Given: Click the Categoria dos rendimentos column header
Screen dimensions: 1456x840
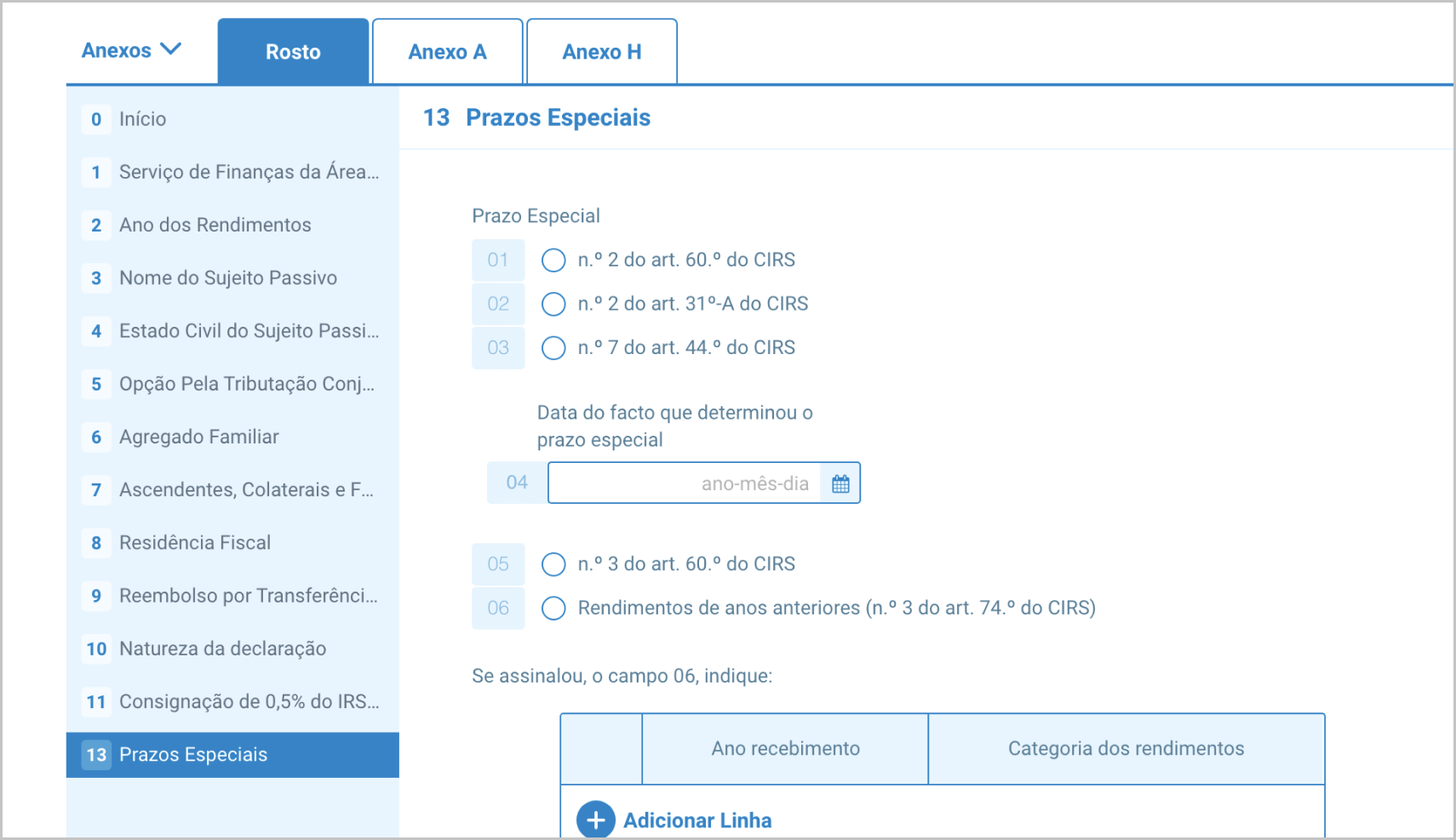Looking at the screenshot, I should (x=1126, y=749).
